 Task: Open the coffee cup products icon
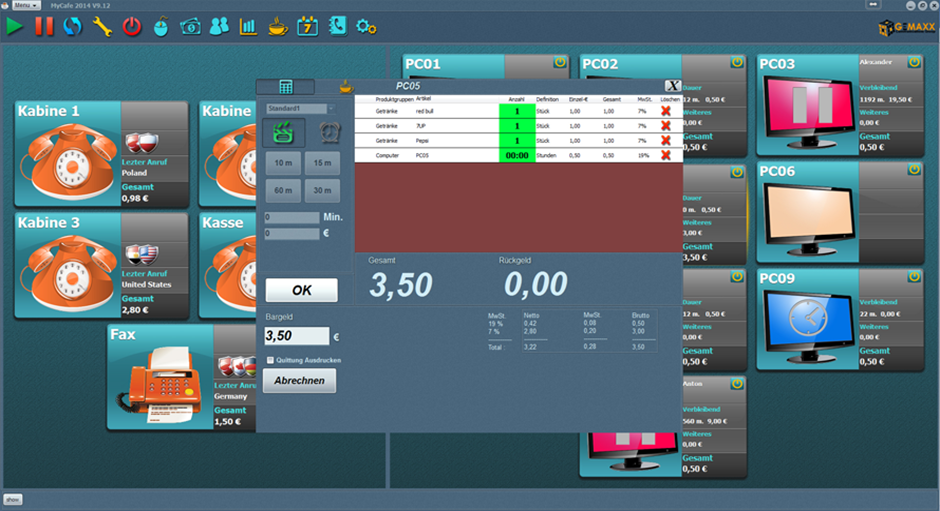click(x=278, y=27)
